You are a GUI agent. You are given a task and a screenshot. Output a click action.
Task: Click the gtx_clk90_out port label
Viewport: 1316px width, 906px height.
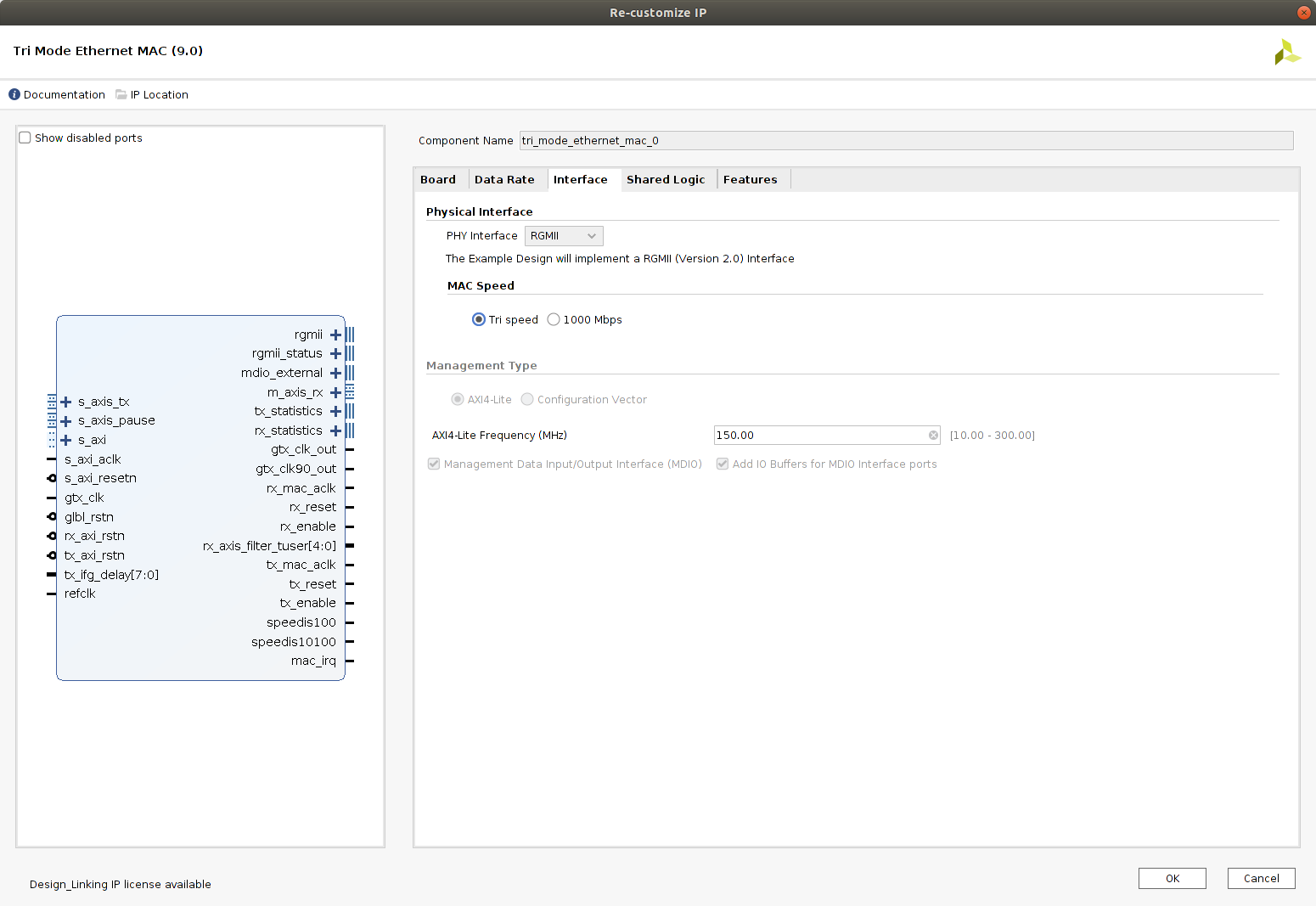pos(296,470)
